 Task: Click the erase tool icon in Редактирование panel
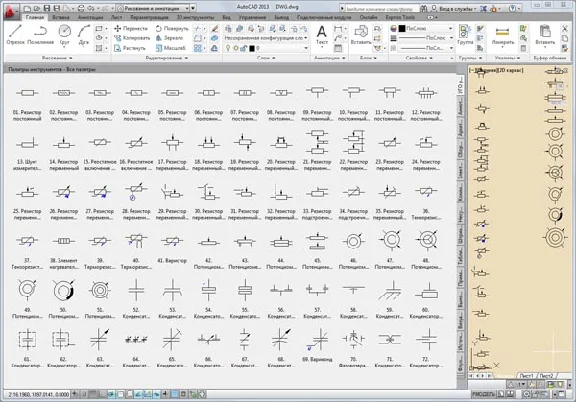(215, 28)
